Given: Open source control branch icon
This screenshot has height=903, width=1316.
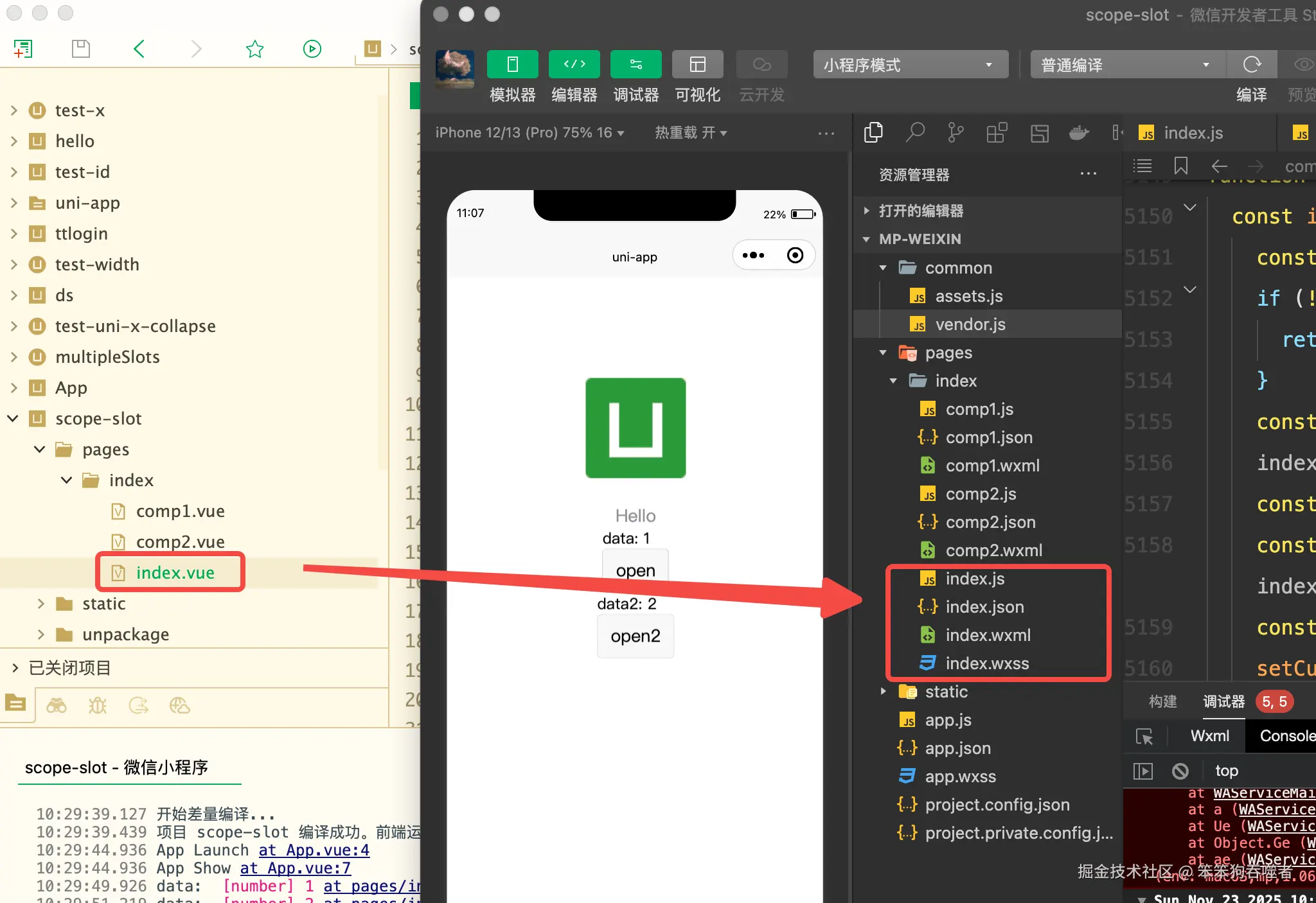Looking at the screenshot, I should coord(956,133).
